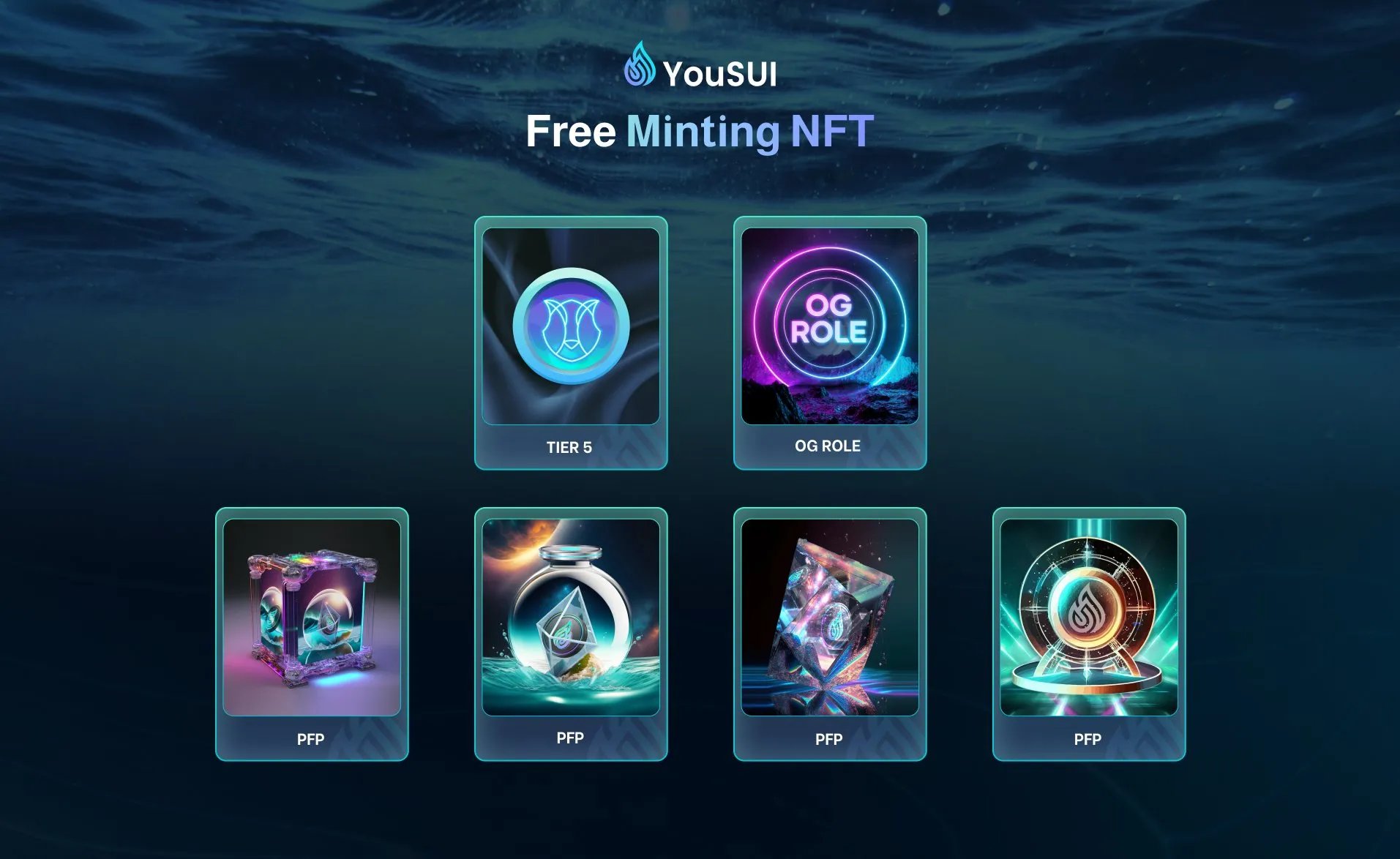Click PFP label under holographic crystal
Image resolution: width=1400 pixels, height=859 pixels.
(x=828, y=739)
